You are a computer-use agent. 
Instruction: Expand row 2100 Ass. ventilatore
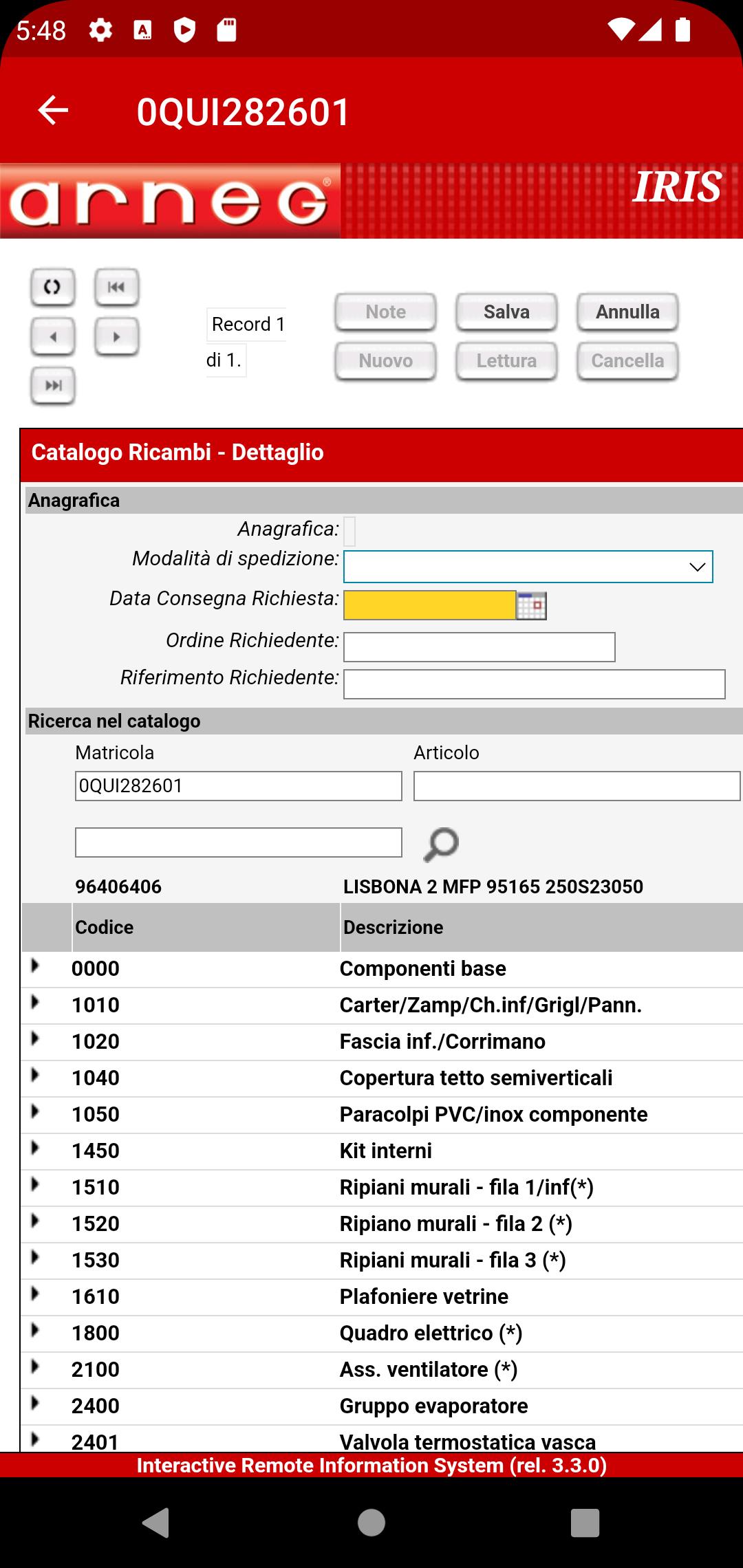coord(35,1367)
